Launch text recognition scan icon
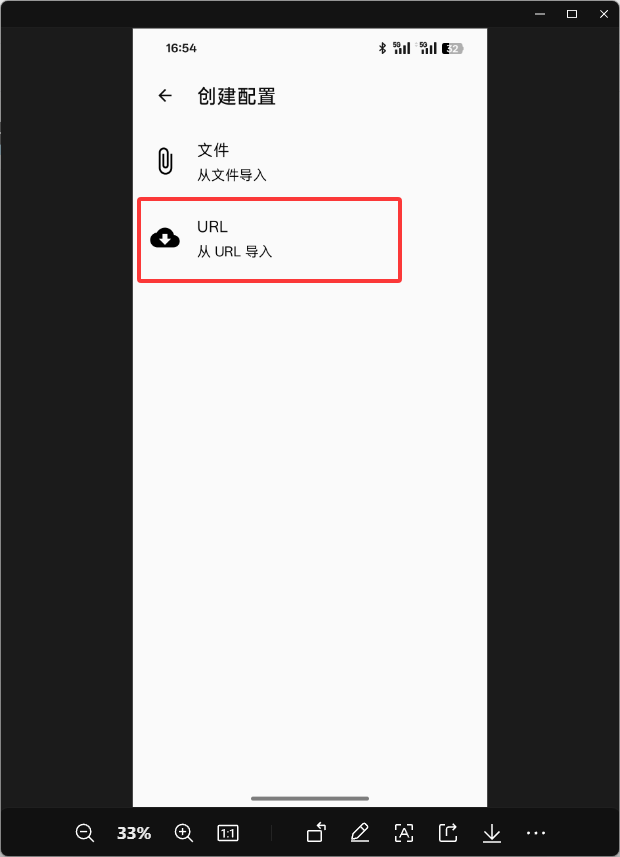 (404, 833)
